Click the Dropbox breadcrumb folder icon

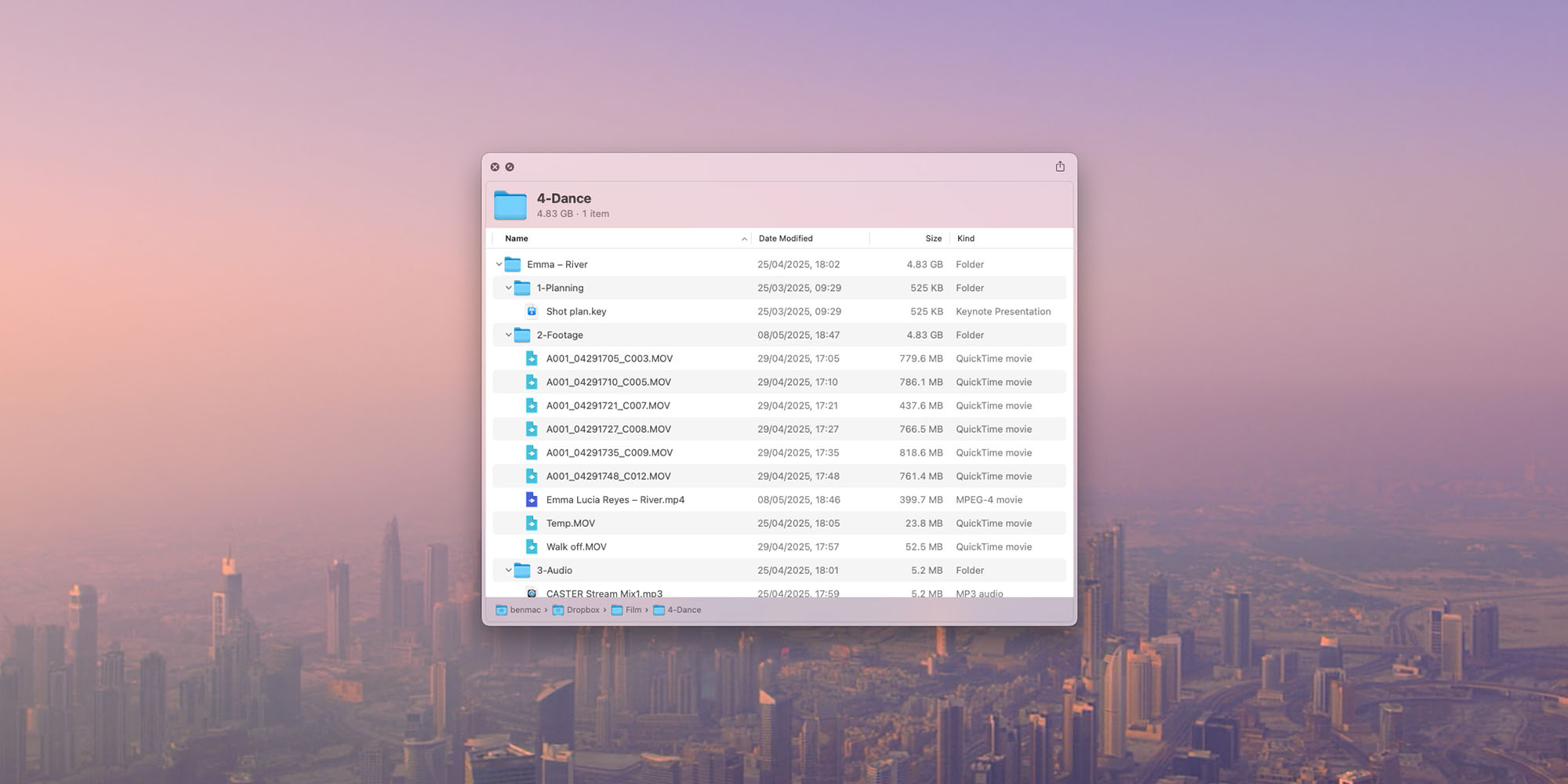560,610
